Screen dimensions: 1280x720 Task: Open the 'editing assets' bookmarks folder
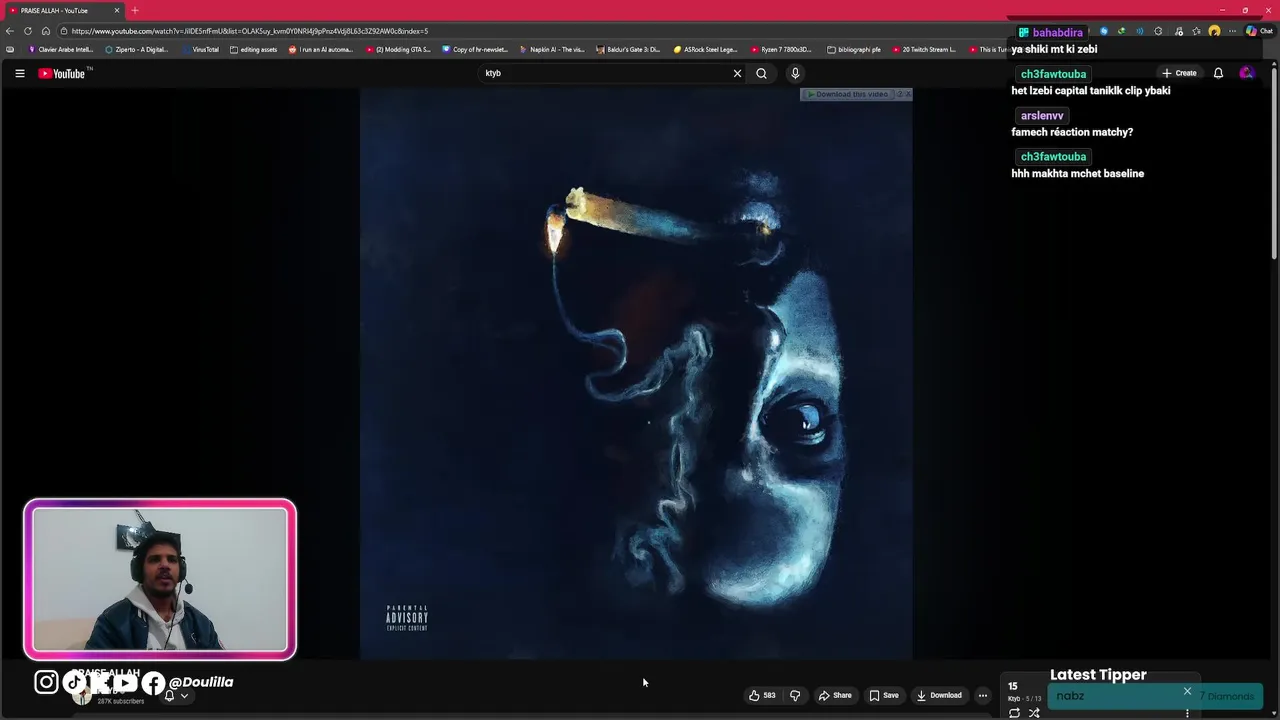coord(253,49)
